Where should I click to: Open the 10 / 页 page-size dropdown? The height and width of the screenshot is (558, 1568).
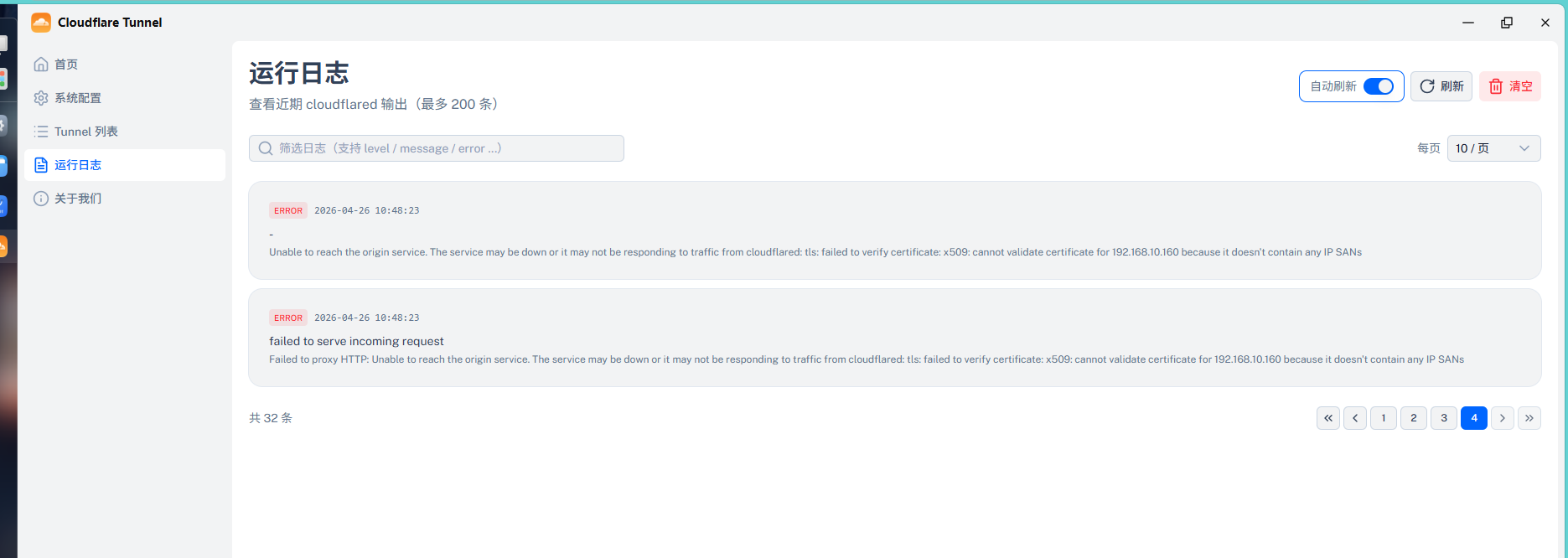coord(1494,148)
